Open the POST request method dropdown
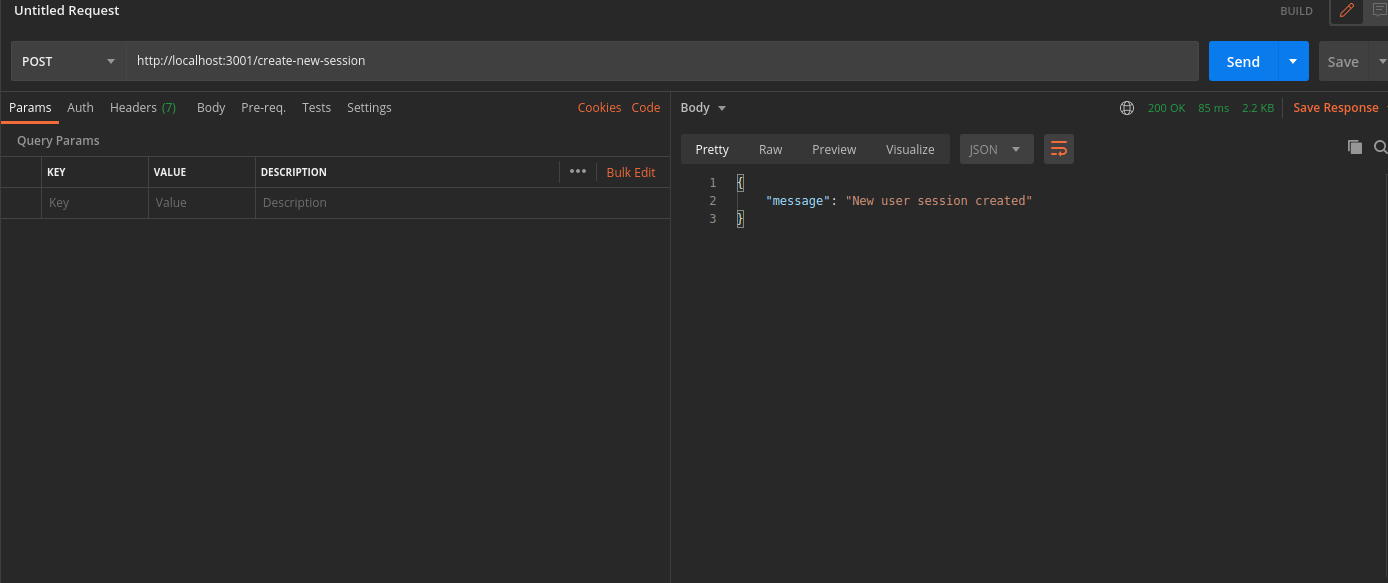1388x583 pixels. click(x=65, y=61)
